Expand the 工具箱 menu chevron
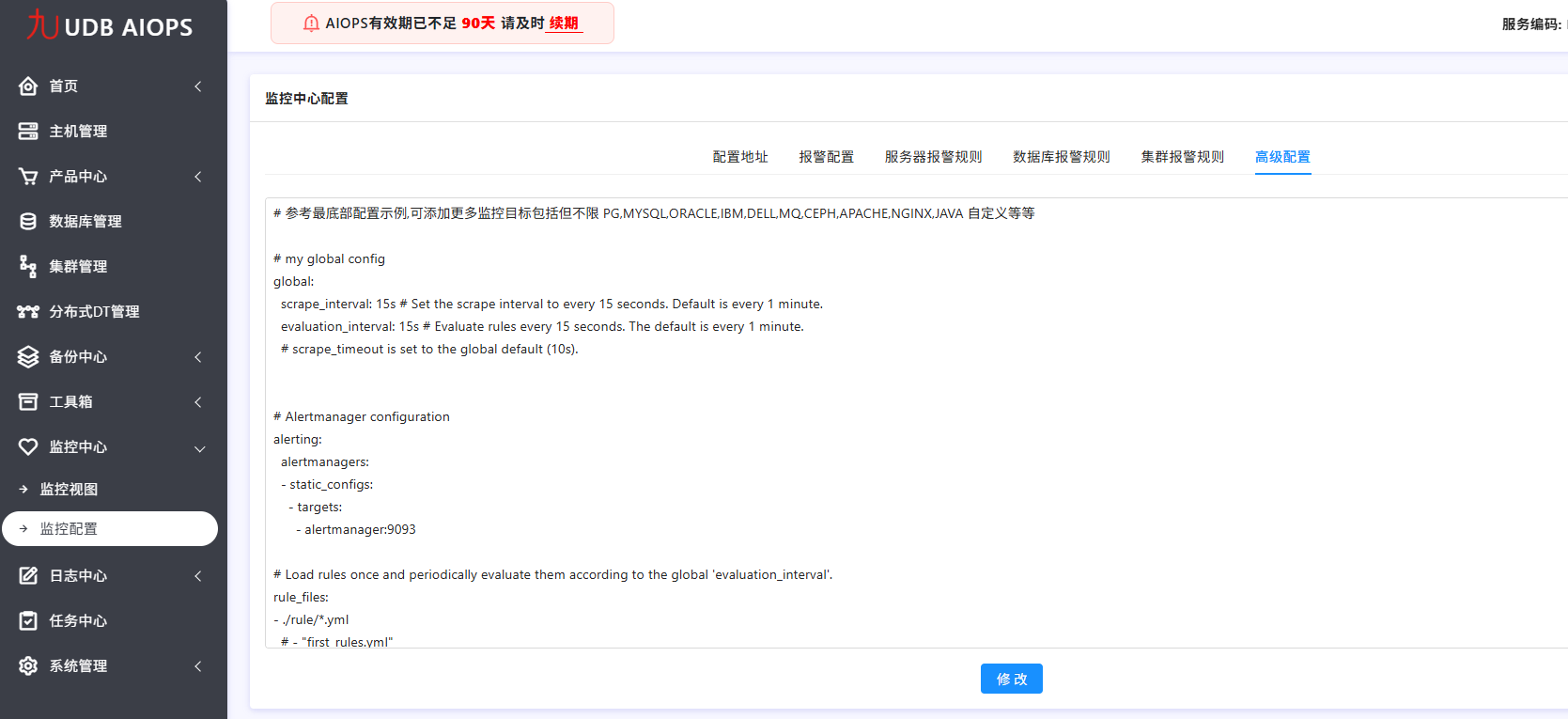Image resolution: width=1568 pixels, height=719 pixels. [198, 402]
